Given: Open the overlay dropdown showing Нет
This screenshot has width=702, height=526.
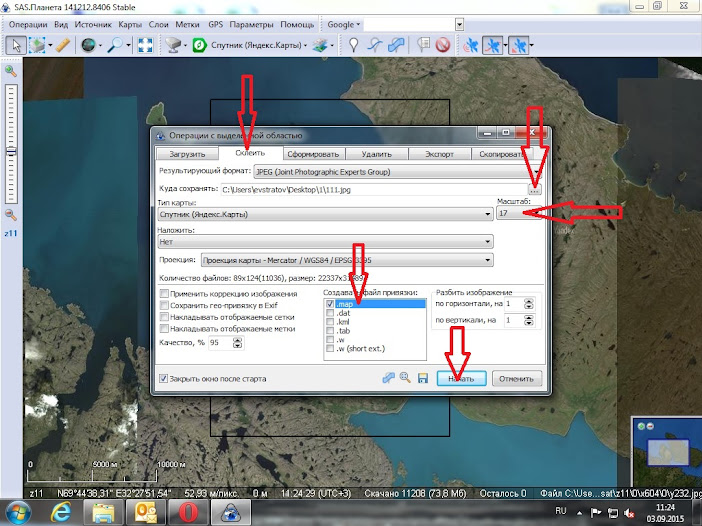Looking at the screenshot, I should [325, 242].
